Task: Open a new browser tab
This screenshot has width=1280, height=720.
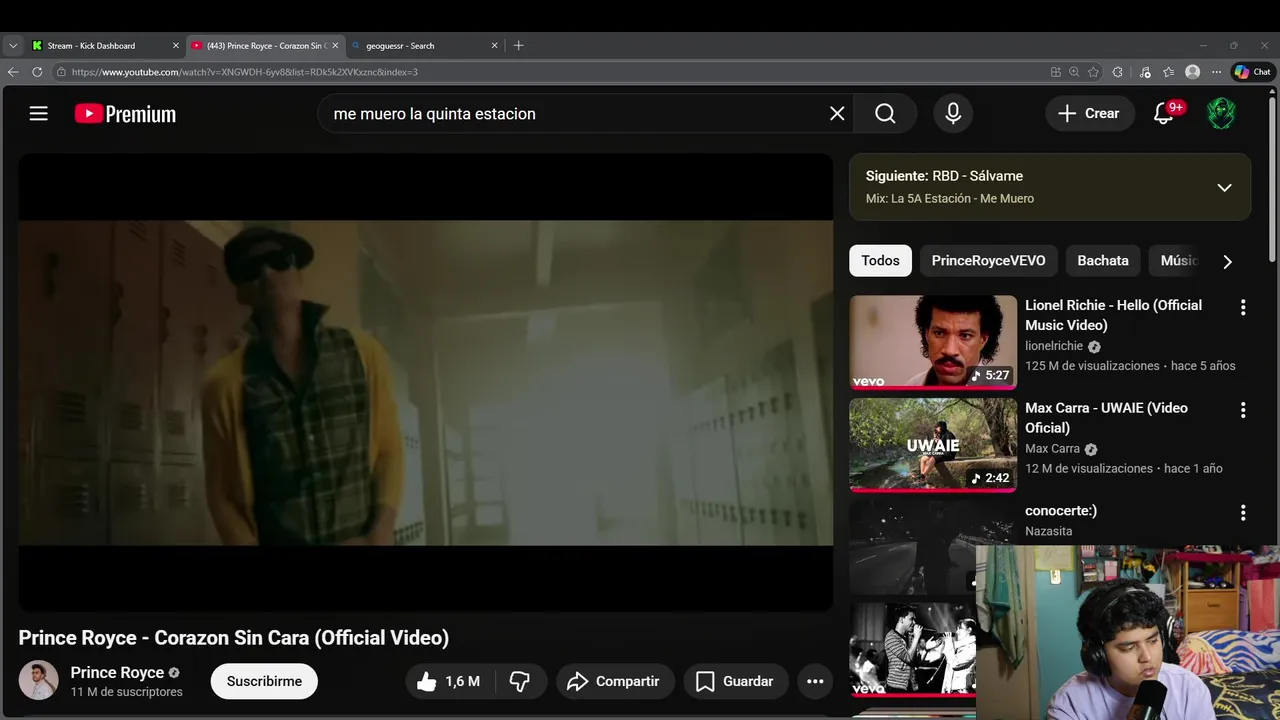Action: click(518, 45)
